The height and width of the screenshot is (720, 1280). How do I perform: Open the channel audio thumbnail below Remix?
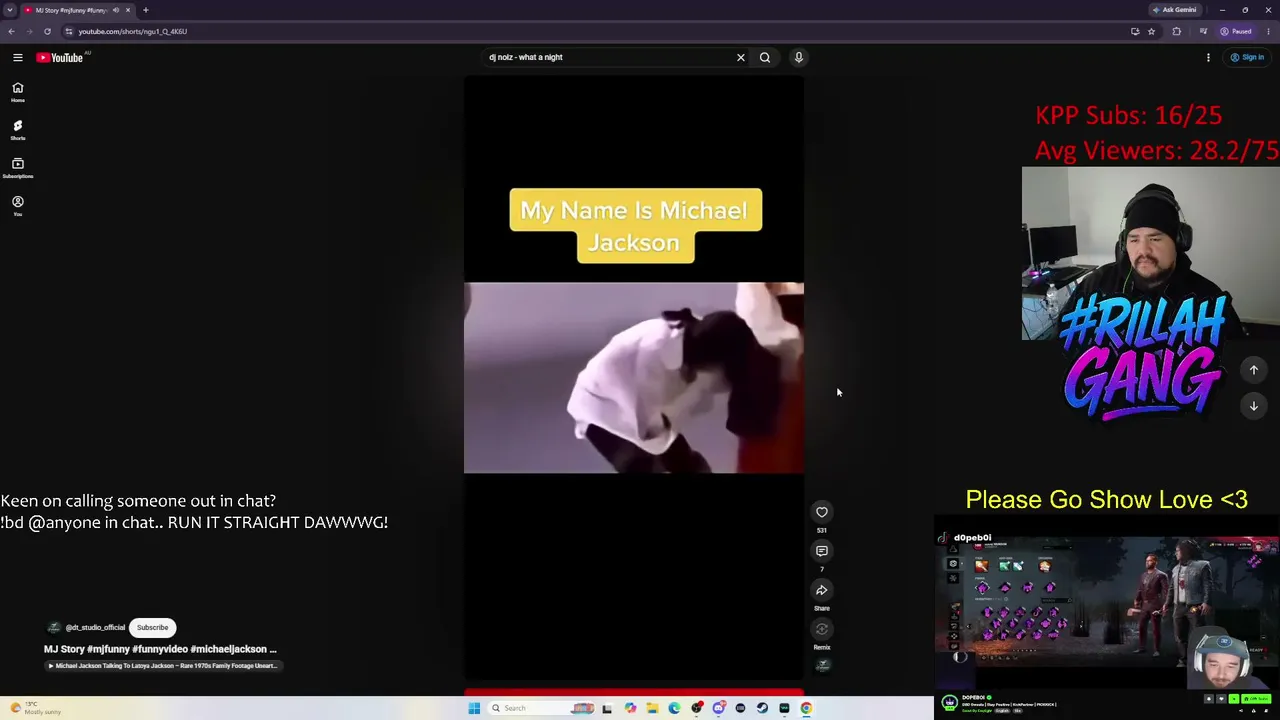822,666
